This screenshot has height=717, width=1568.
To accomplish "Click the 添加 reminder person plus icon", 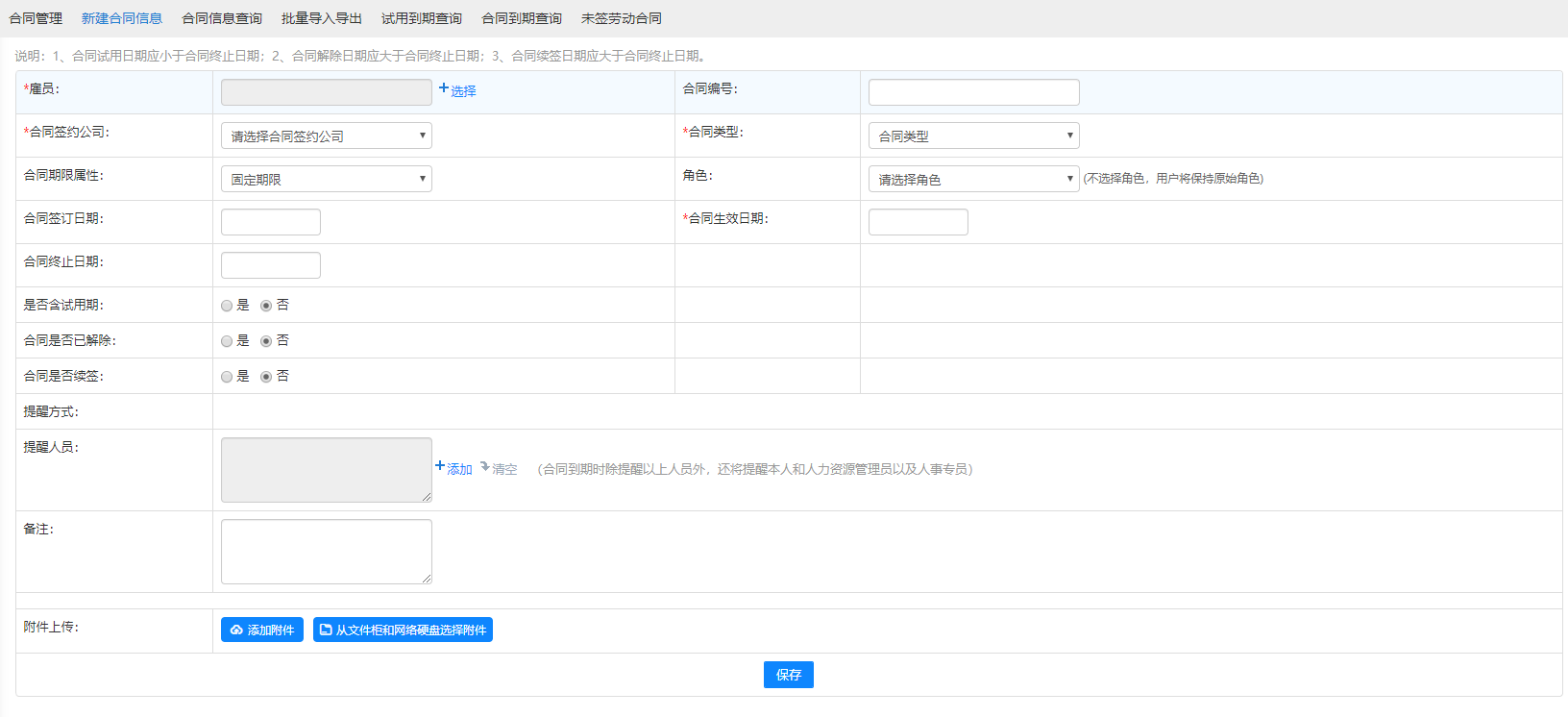I will coord(453,468).
